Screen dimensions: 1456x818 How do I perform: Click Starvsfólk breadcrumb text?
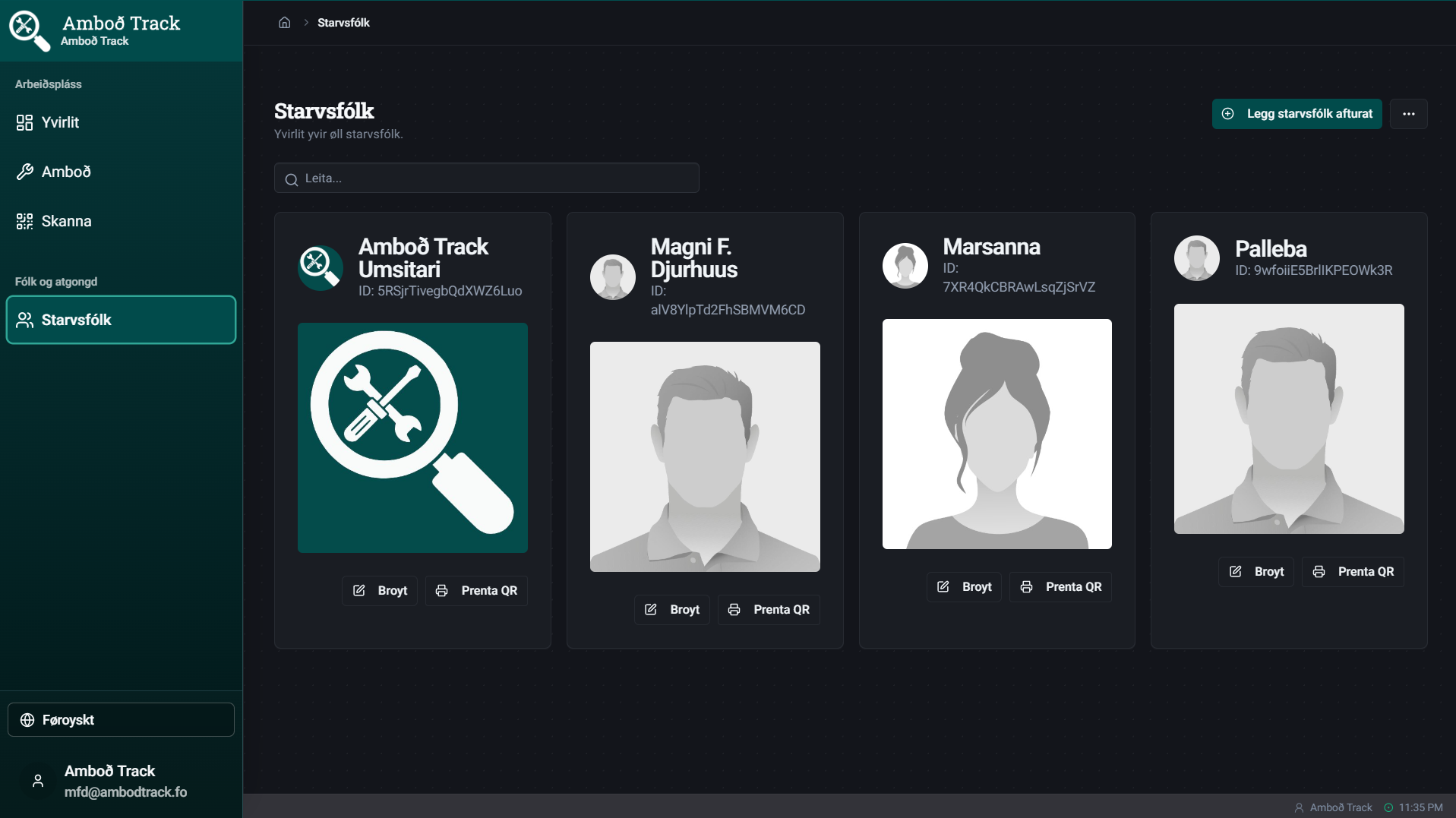(343, 23)
